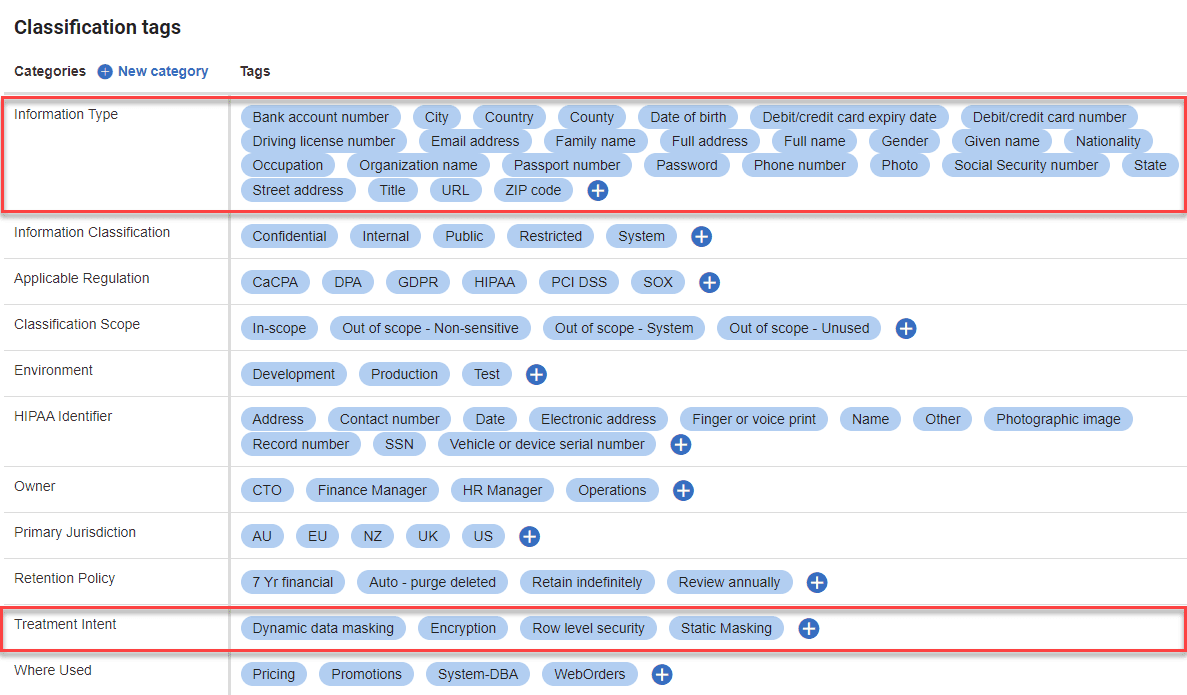Add a tag to Information Classification row

(x=702, y=236)
